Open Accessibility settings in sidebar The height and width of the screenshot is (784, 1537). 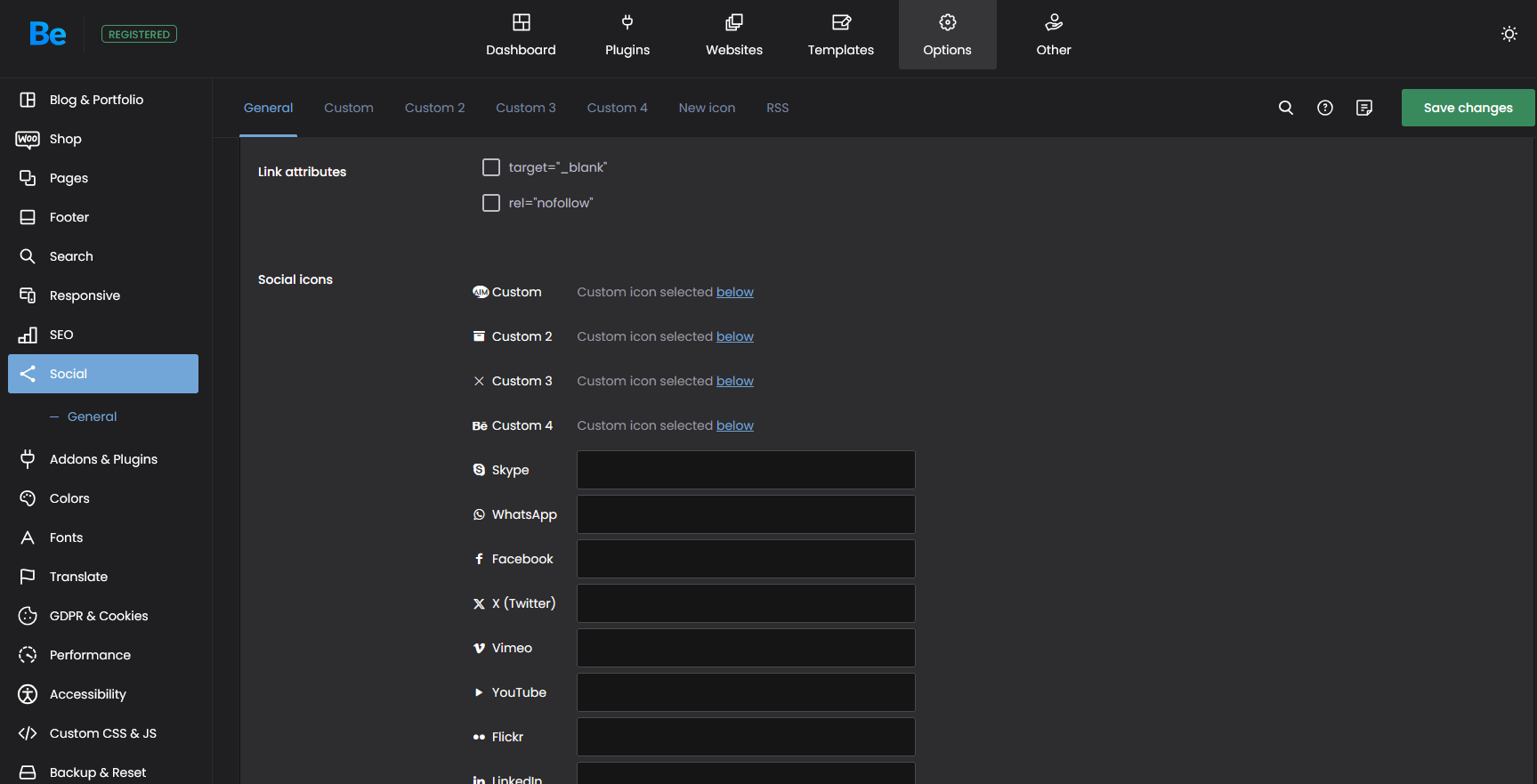(x=103, y=694)
